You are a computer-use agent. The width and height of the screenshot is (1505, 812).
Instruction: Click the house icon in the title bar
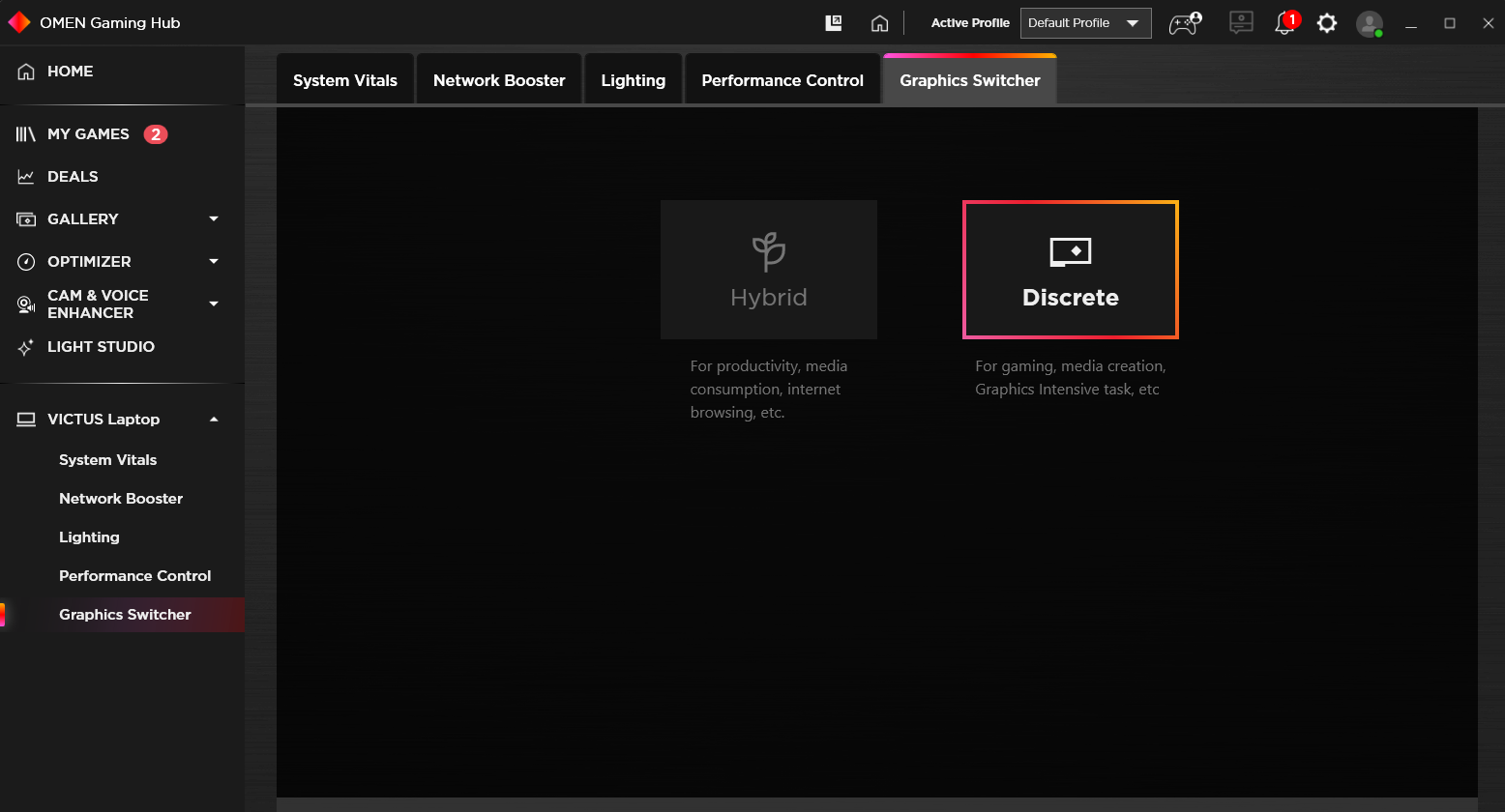point(879,23)
